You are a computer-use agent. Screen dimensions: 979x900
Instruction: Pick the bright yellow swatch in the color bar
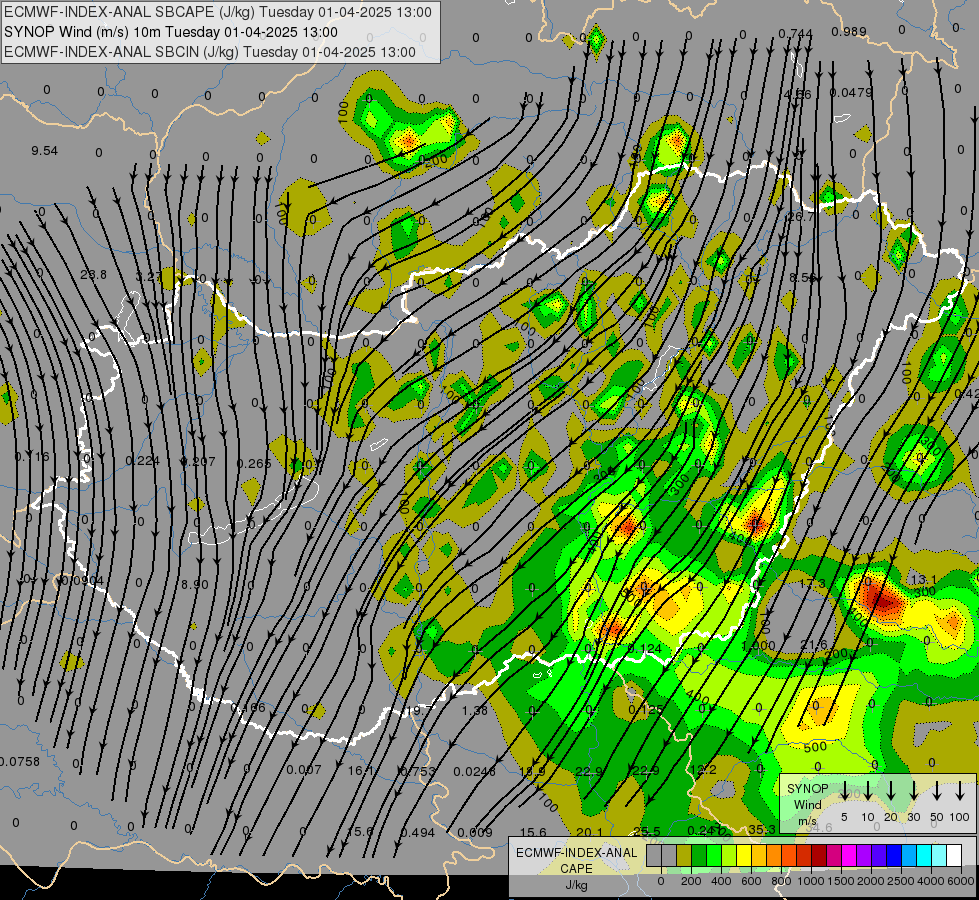pos(744,856)
